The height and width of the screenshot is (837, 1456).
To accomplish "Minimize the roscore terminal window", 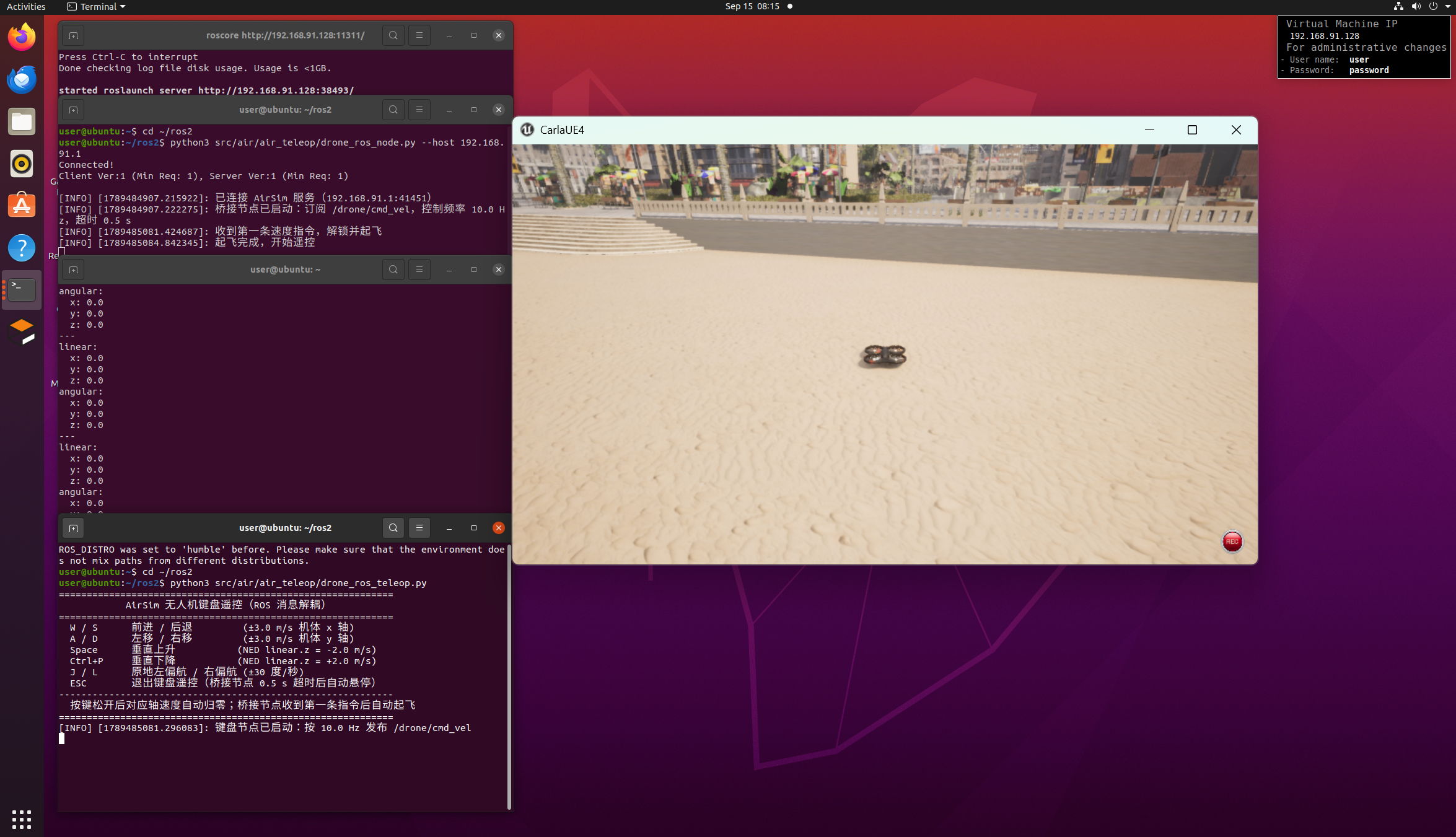I will pyautogui.click(x=449, y=35).
